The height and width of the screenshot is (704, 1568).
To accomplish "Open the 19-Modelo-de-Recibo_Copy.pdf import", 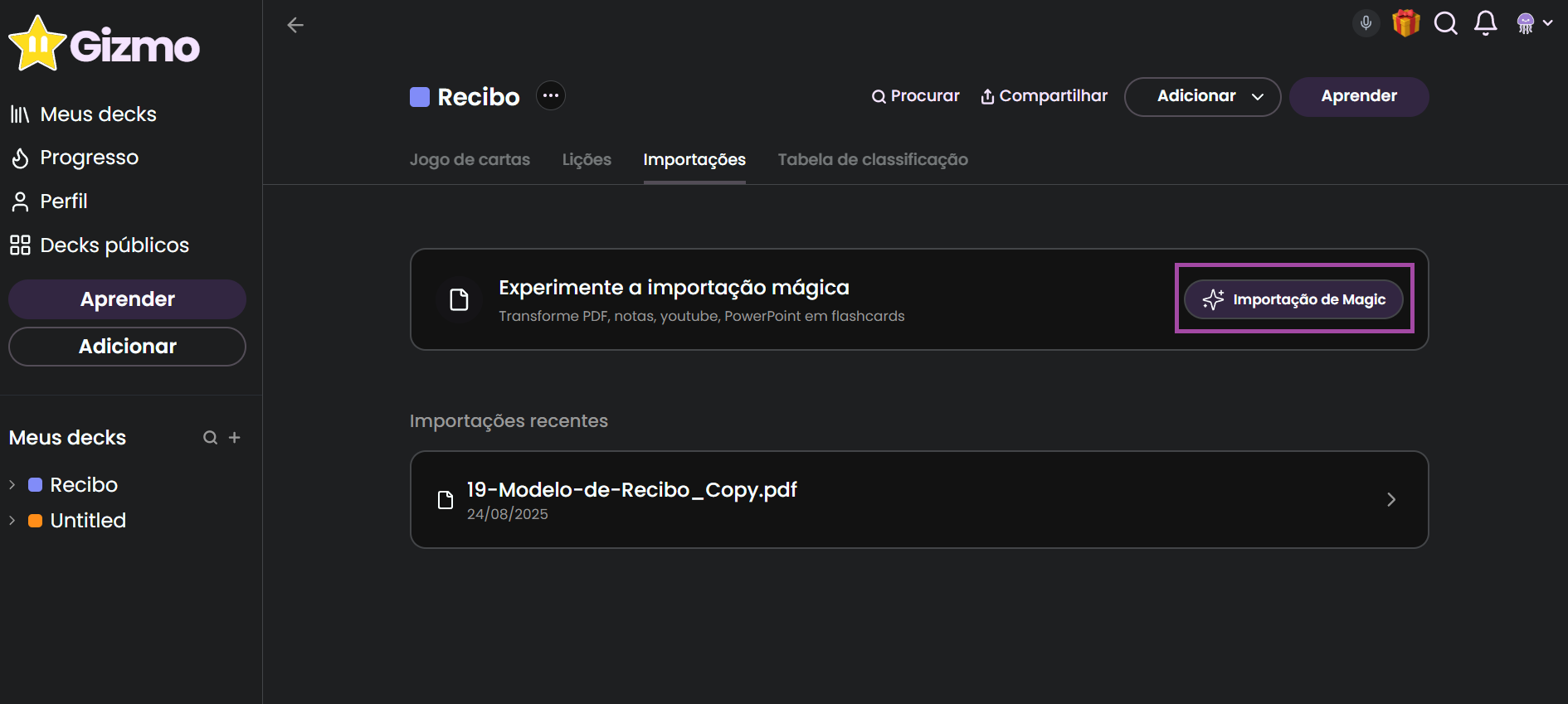I will [919, 499].
